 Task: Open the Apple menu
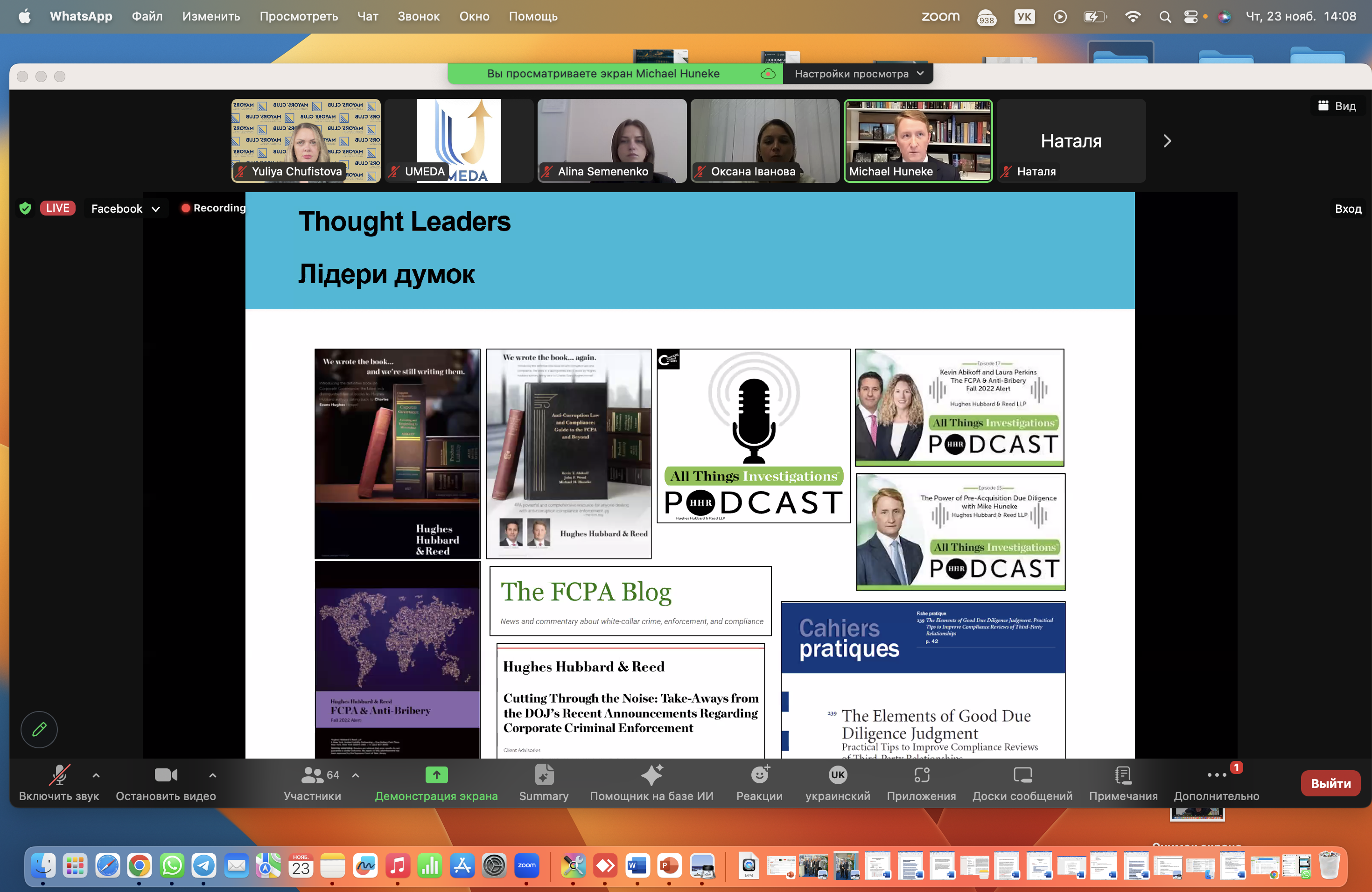(25, 16)
